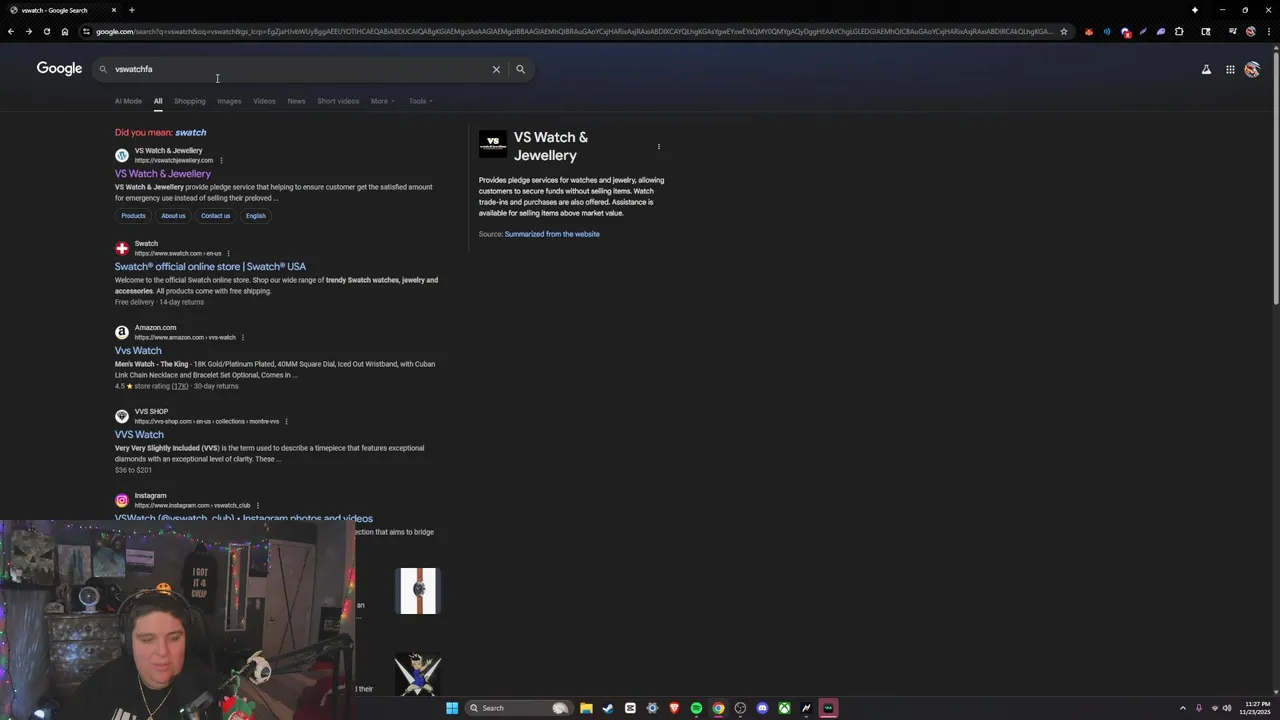1280x720 pixels.
Task: Open the Google logo homepage link
Action: (59, 69)
